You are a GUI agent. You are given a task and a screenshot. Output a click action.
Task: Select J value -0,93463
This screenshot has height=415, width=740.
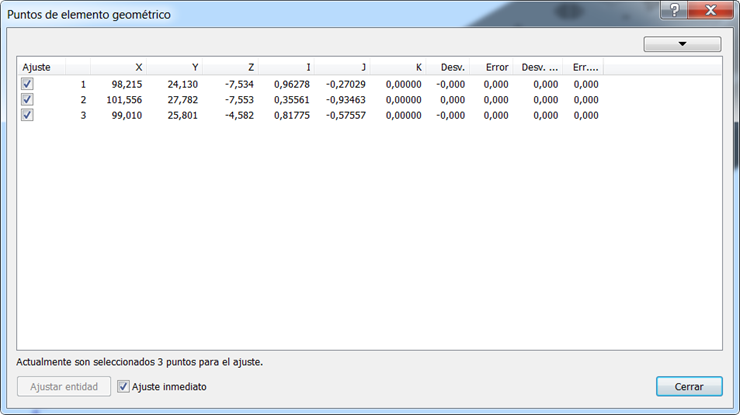(x=345, y=100)
